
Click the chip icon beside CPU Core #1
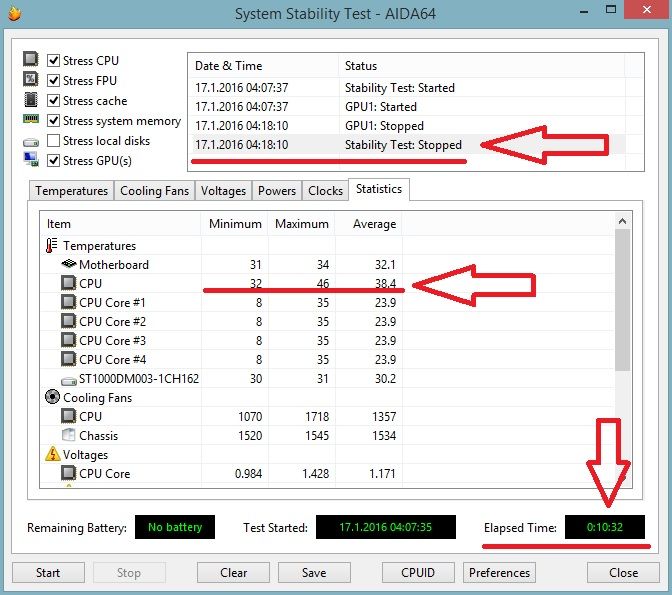[68, 302]
